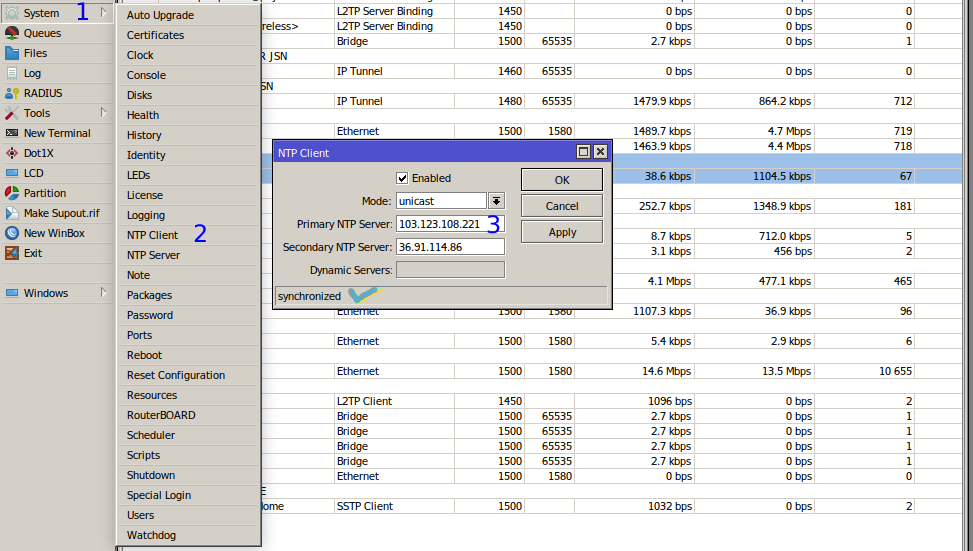
Task: Open Auto Upgrade from System menu
Action: pos(189,15)
